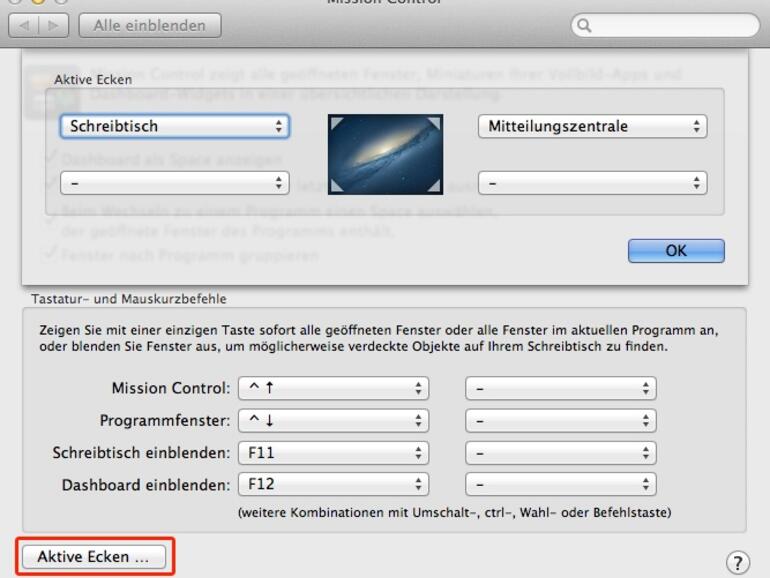Open the bottom-left corner action dropdown
Screen dimensions: 770x578
tap(175, 183)
